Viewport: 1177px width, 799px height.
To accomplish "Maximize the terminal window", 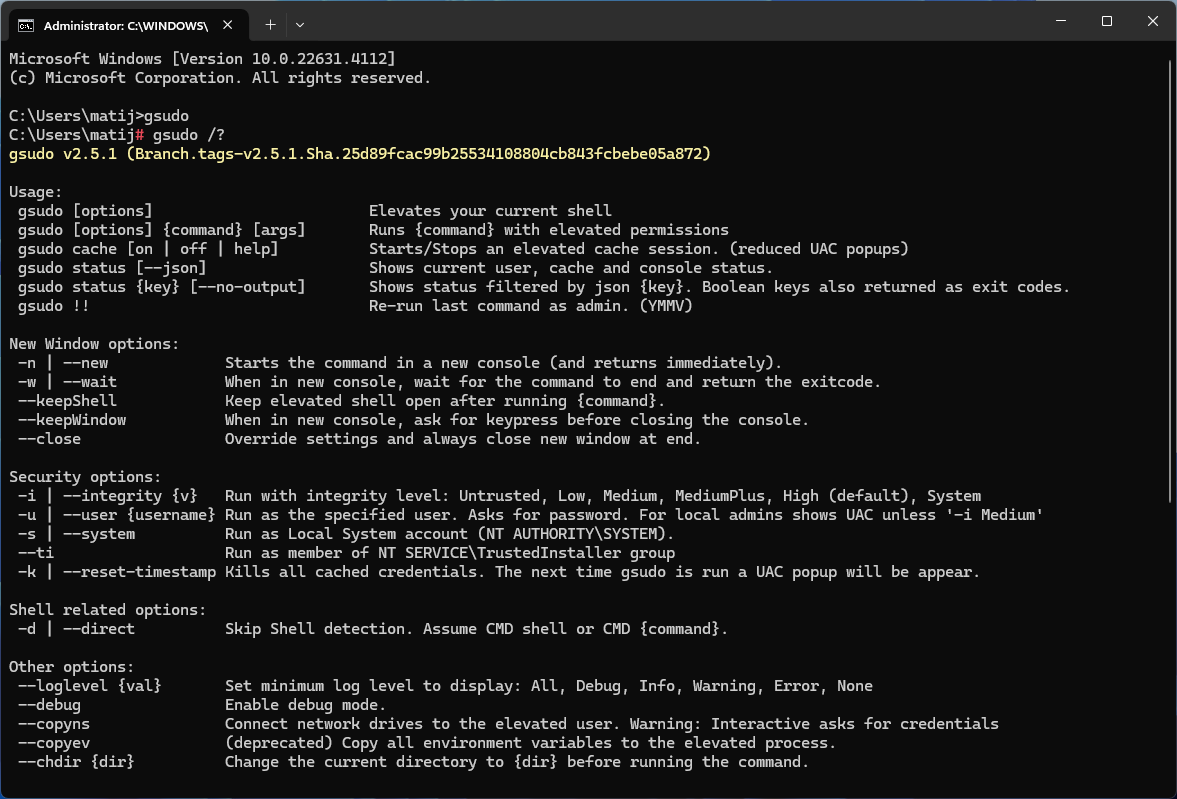I will pos(1106,21).
